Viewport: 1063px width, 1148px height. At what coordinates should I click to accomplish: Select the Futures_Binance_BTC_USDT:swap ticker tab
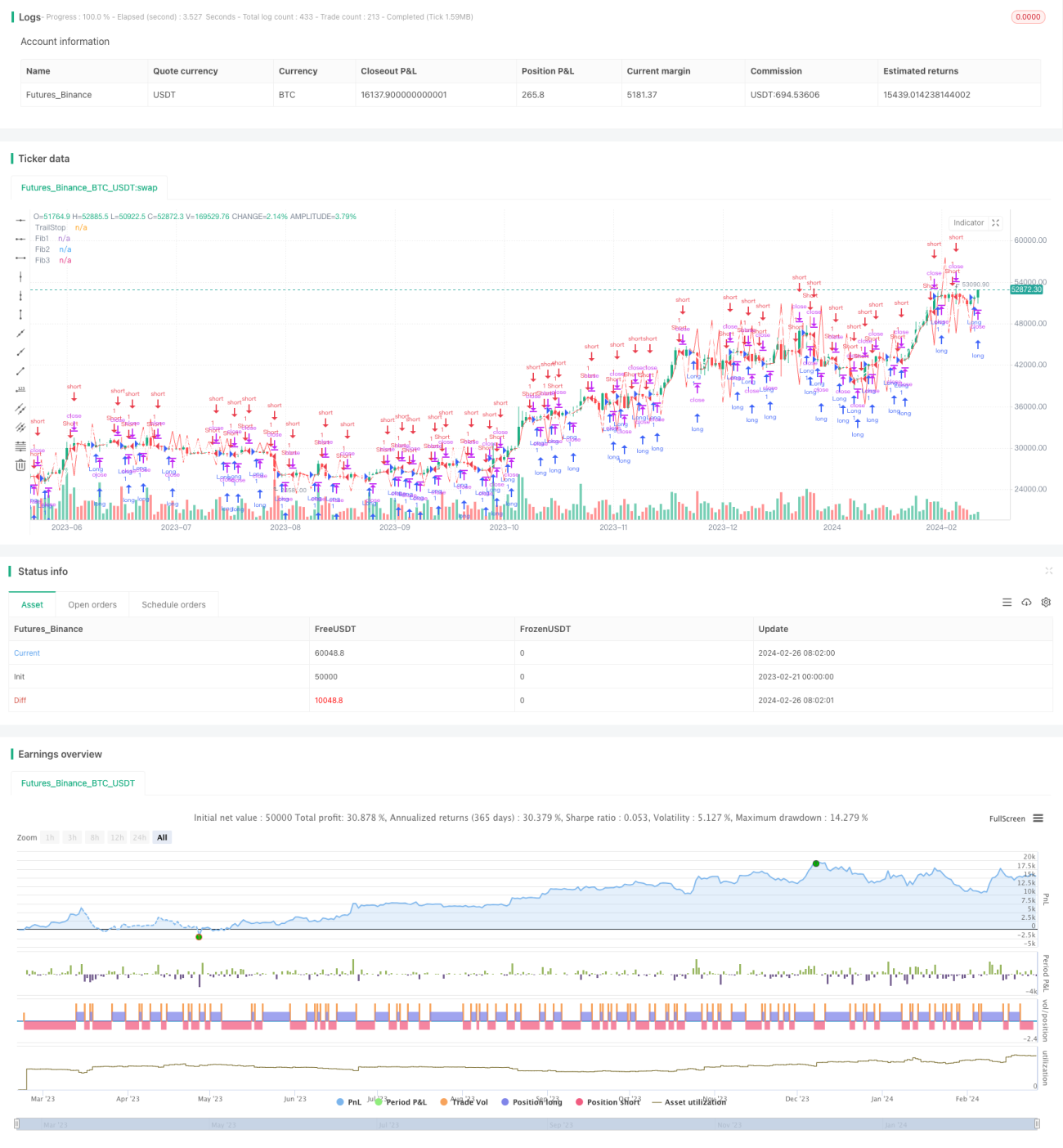pos(89,188)
